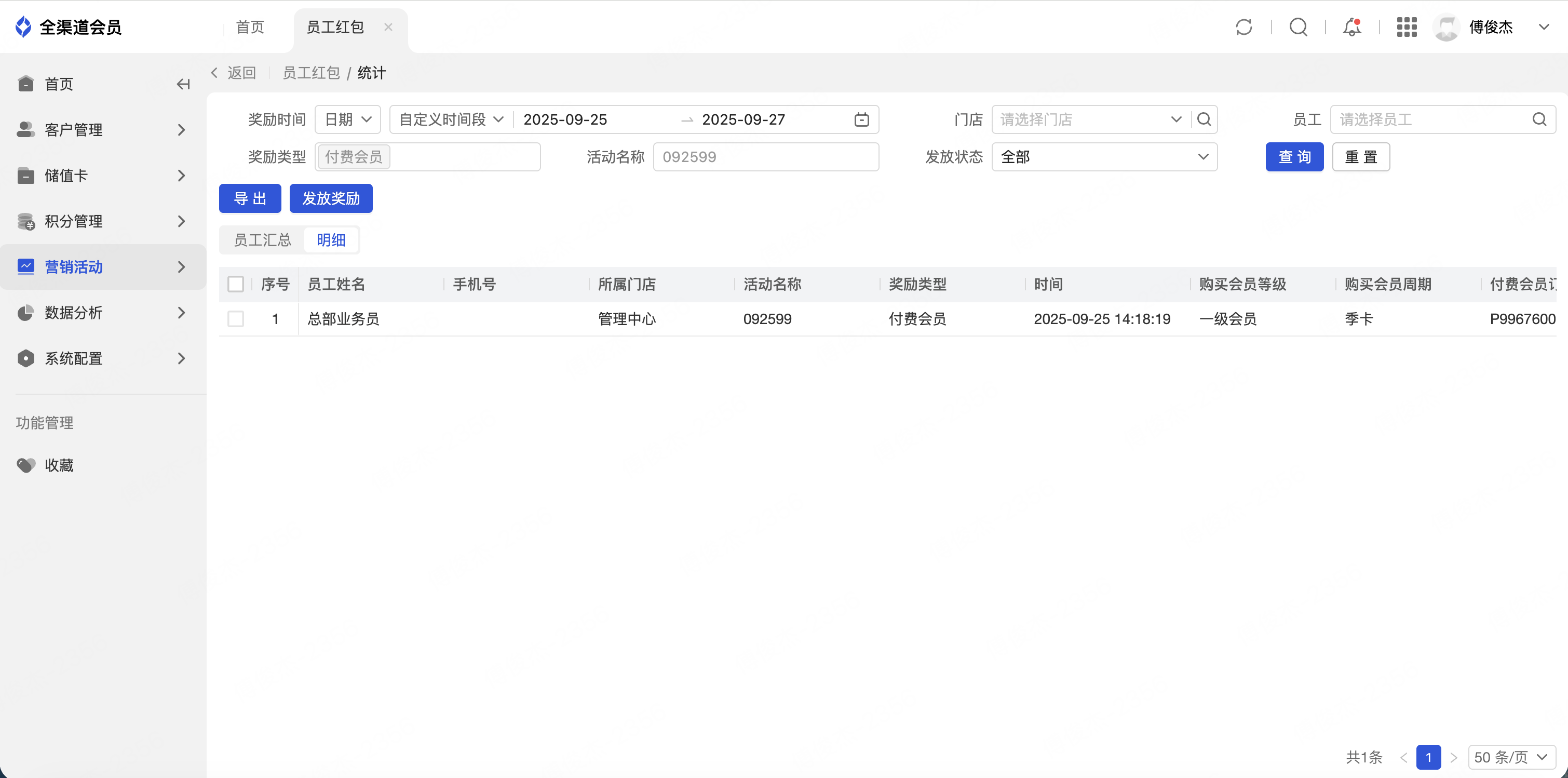Click the search icon in 门店 field
This screenshot has width=1568, height=778.
tap(1204, 119)
